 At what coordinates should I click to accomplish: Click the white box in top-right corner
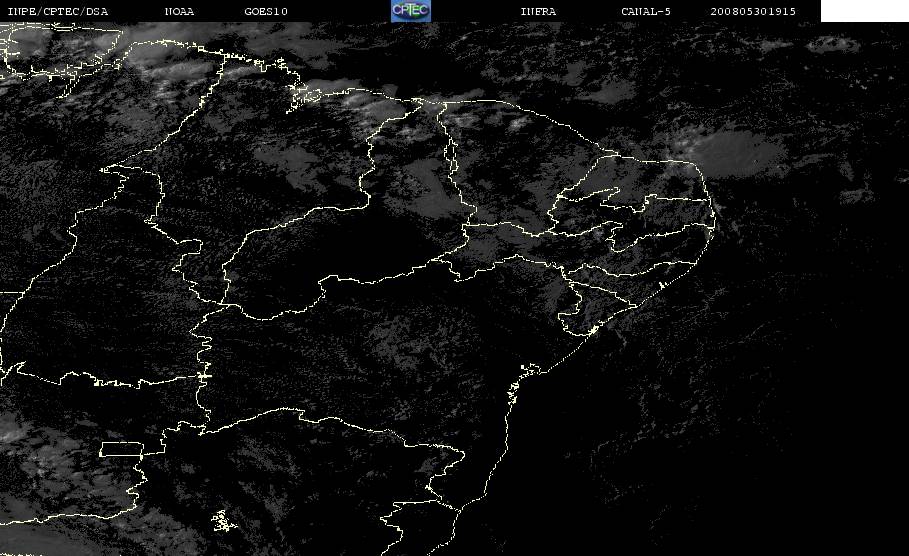click(864, 10)
